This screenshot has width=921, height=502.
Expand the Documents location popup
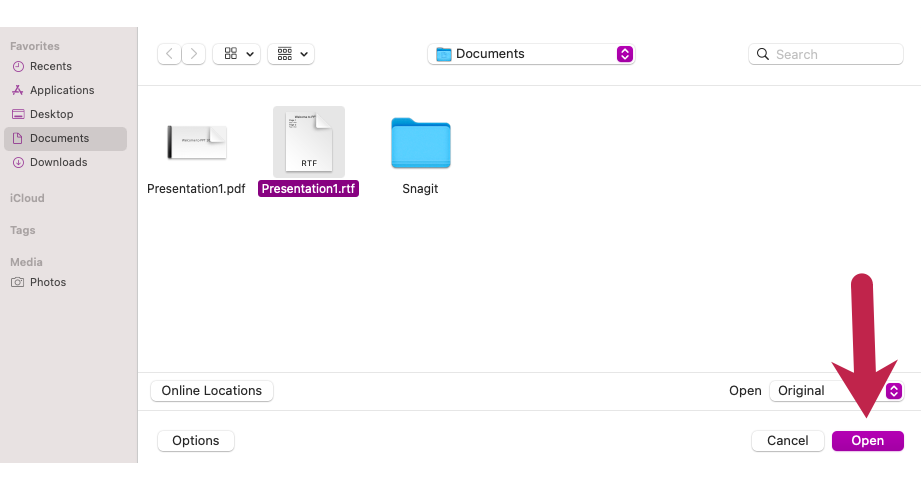point(531,54)
